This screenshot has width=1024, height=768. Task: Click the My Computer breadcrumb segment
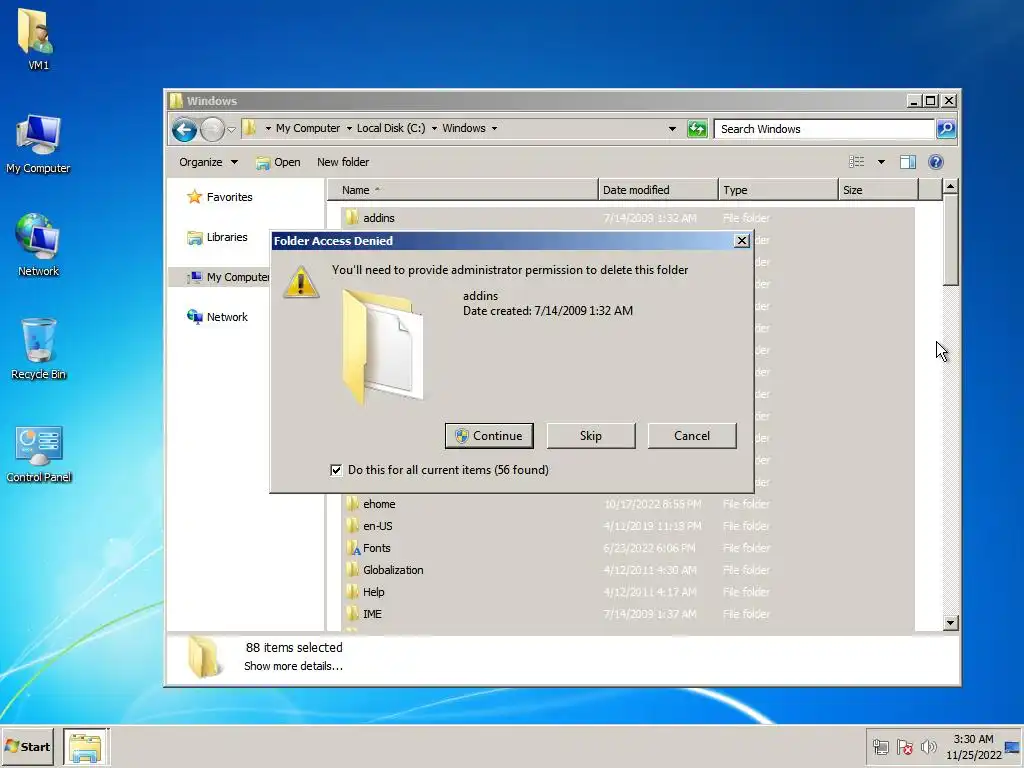coord(308,129)
